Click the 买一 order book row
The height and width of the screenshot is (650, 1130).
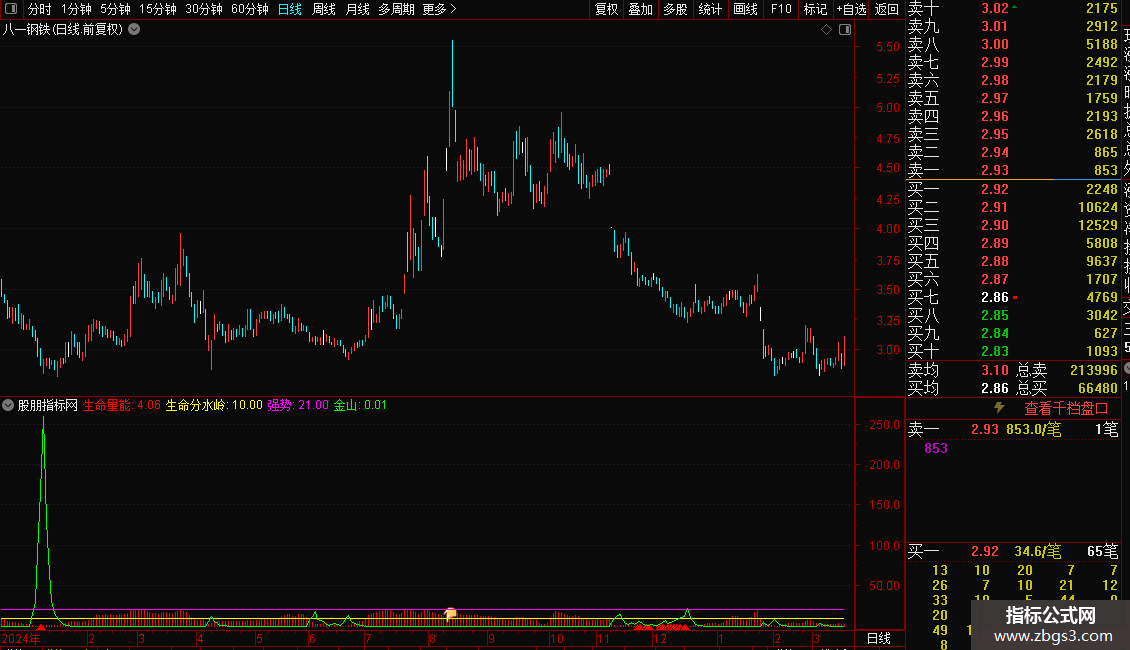coord(1013,189)
